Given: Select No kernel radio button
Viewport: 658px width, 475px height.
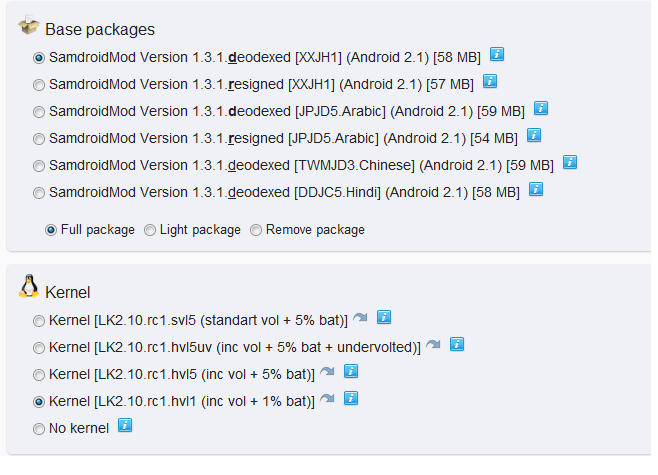Looking at the screenshot, I should coord(39,429).
